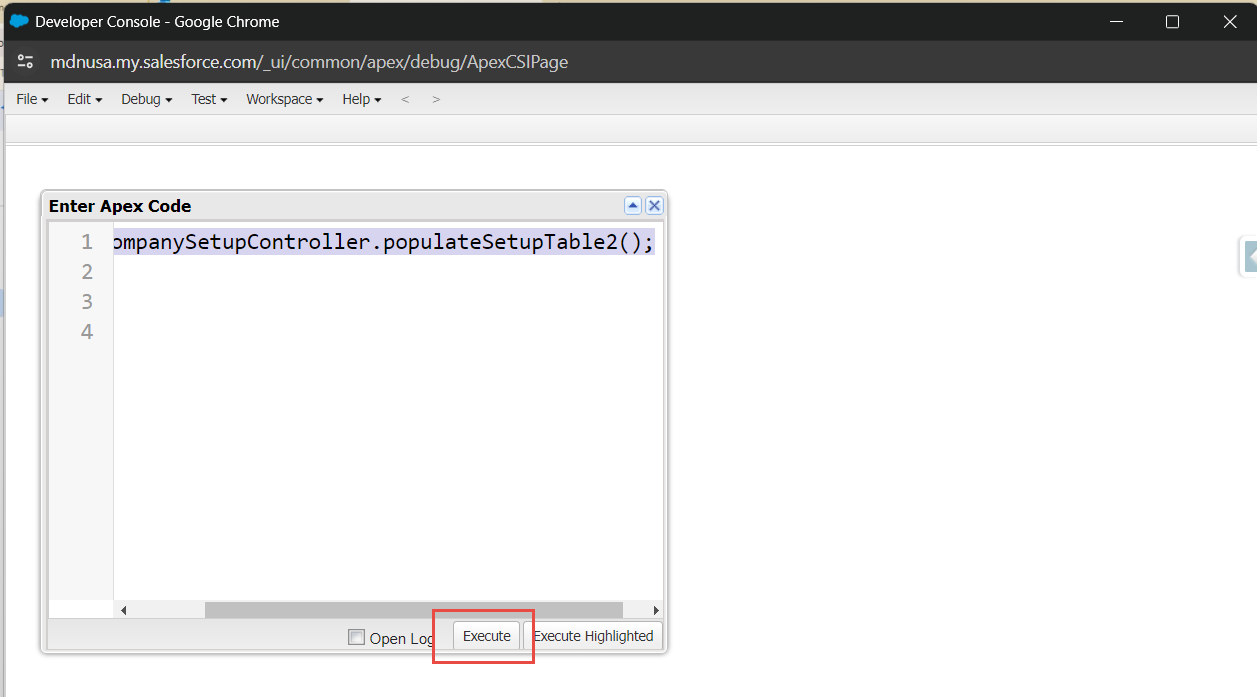Click line number 4 in the gutter
Viewport: 1257px width, 697px height.
tap(87, 332)
